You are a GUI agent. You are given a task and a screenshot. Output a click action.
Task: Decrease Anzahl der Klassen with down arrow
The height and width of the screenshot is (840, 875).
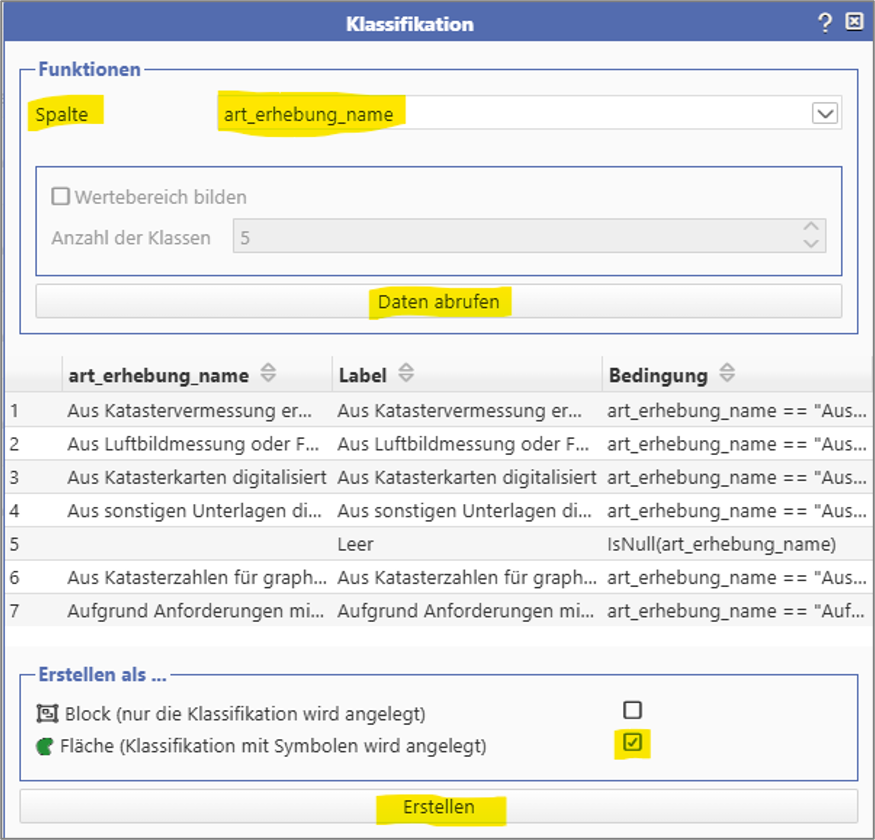[x=811, y=243]
